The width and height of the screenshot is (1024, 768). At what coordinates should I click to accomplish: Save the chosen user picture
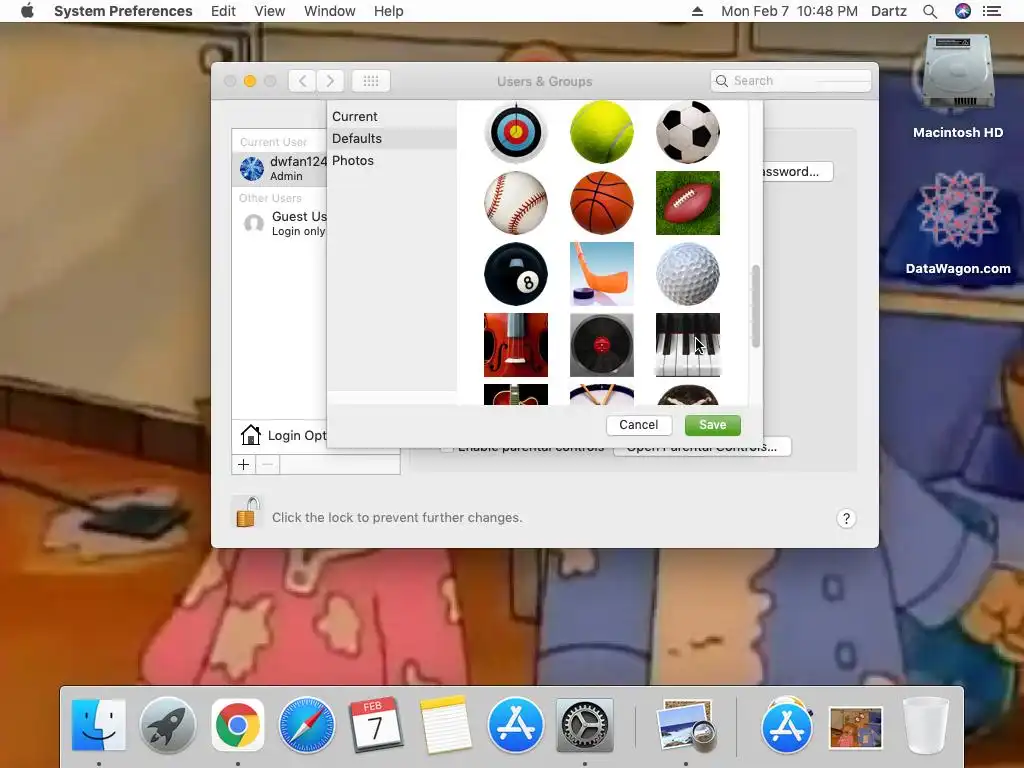click(x=712, y=425)
